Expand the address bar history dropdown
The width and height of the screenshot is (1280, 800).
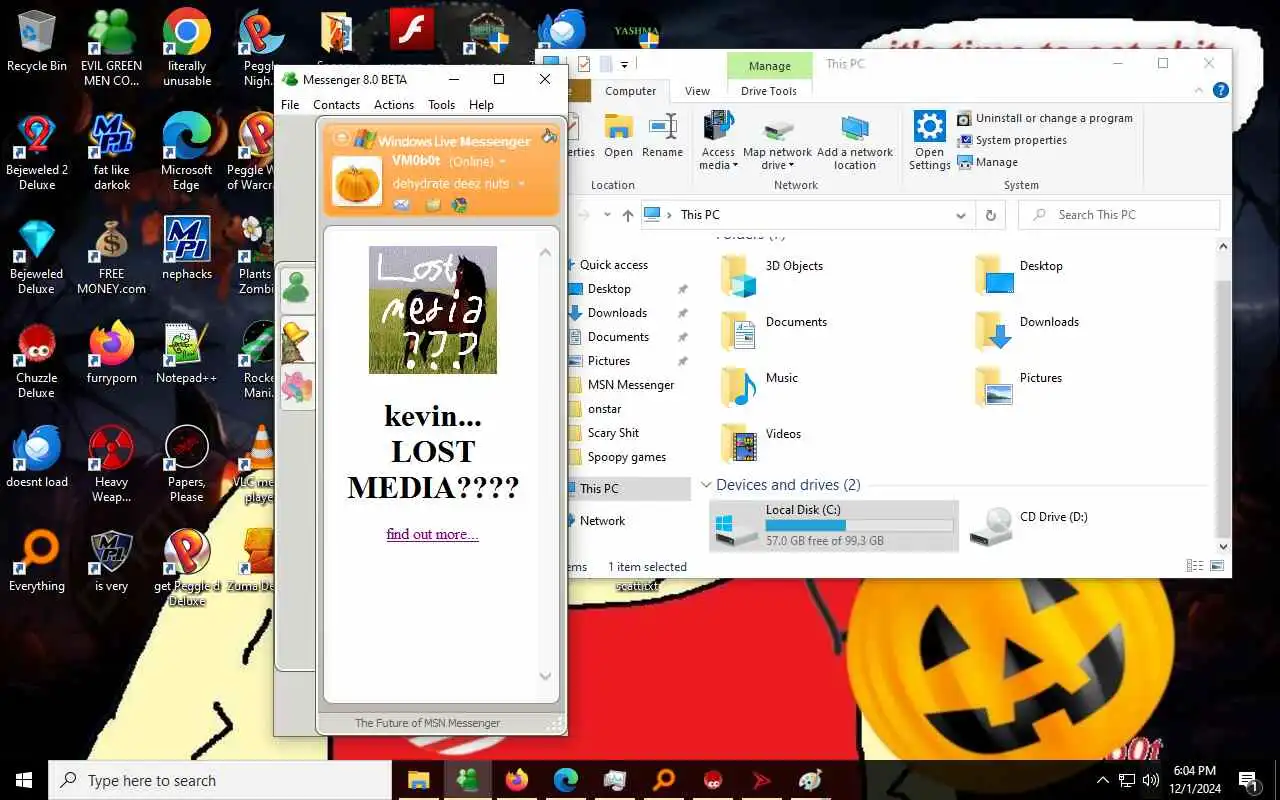961,215
